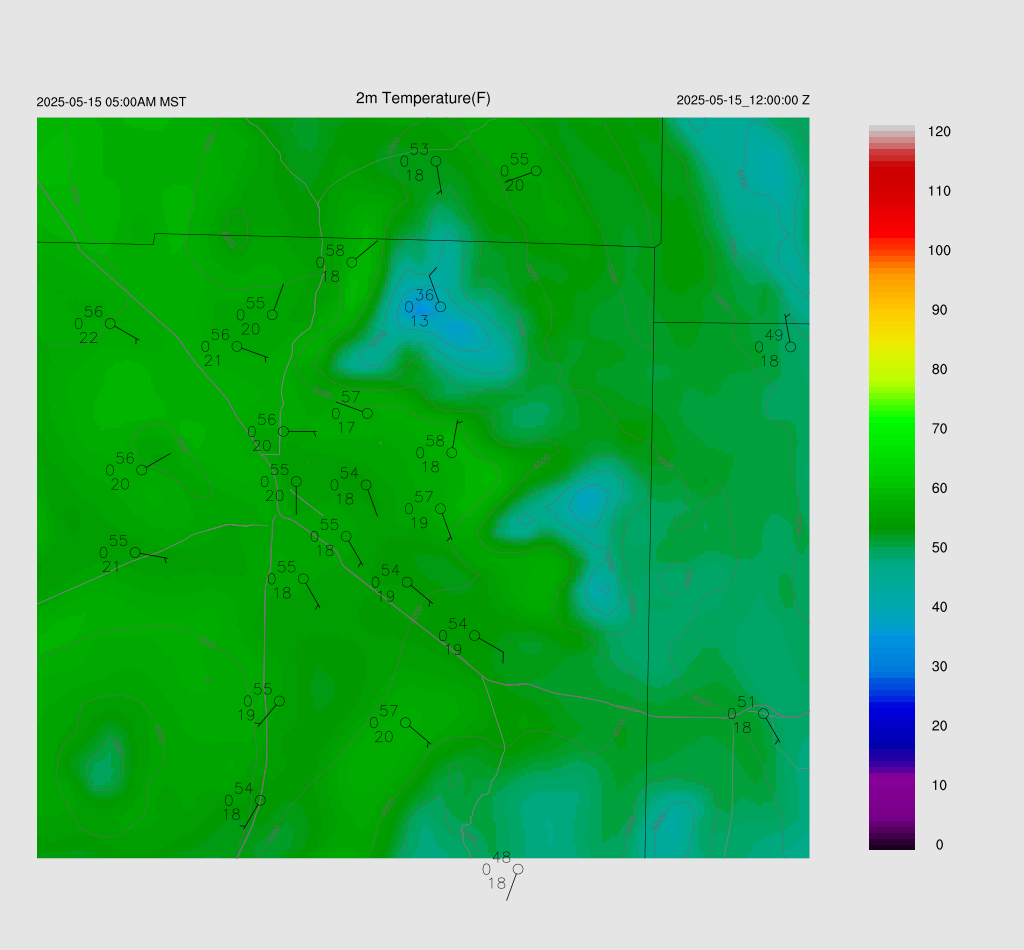Image resolution: width=1024 pixels, height=950 pixels.
Task: Click the colorbar label "40"
Action: [x=939, y=607]
